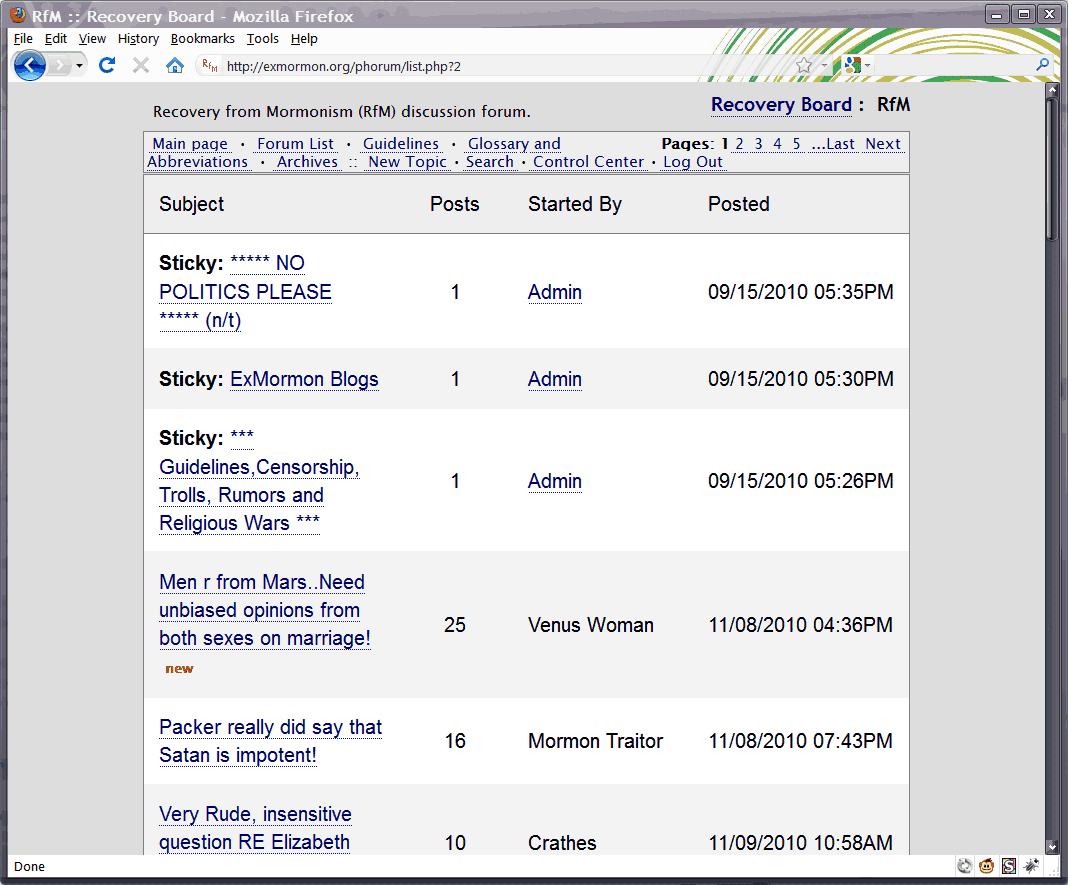
Task: Reload the page with refresh icon
Action: coord(106,65)
